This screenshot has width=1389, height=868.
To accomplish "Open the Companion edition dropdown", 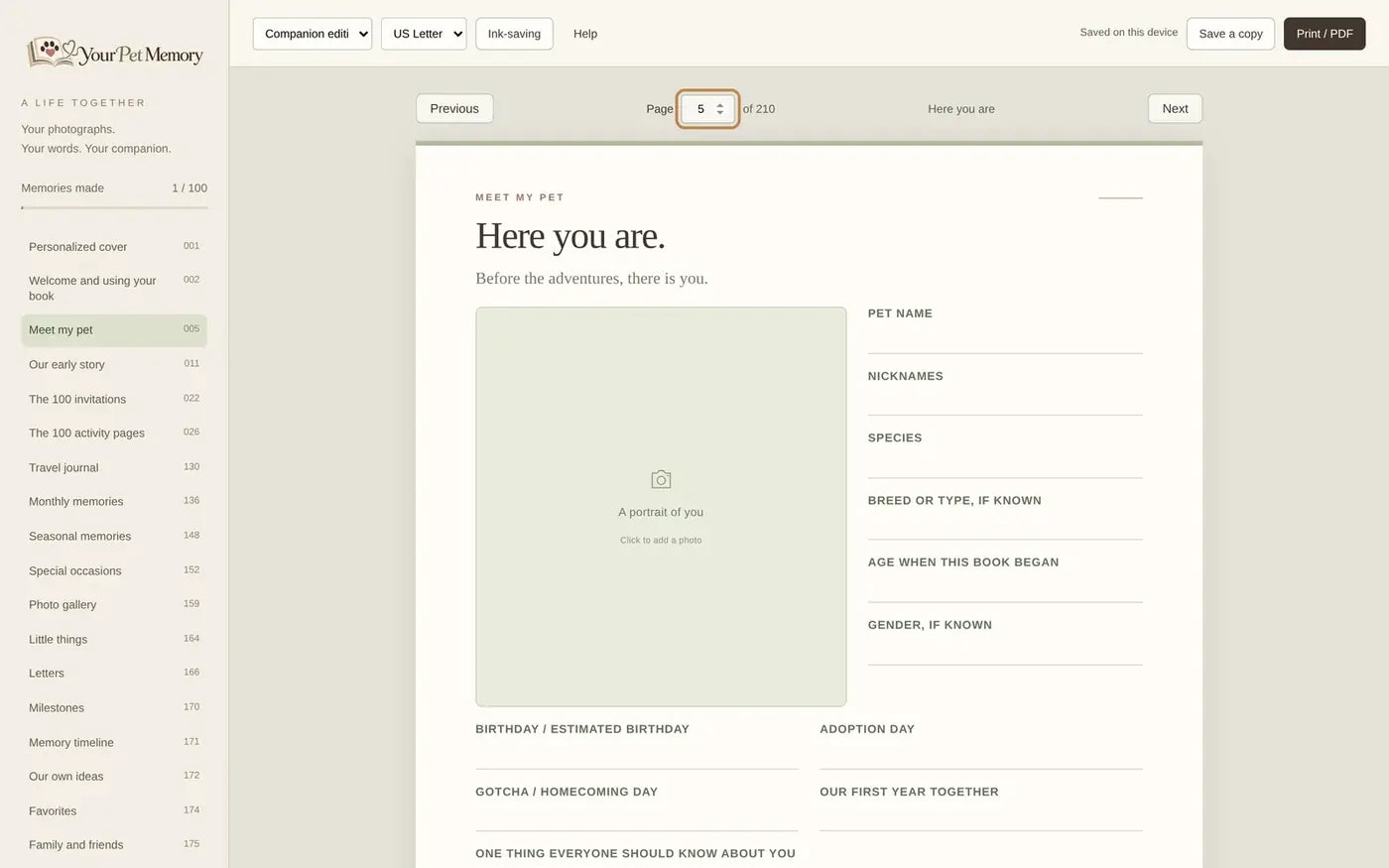I will pyautogui.click(x=313, y=34).
